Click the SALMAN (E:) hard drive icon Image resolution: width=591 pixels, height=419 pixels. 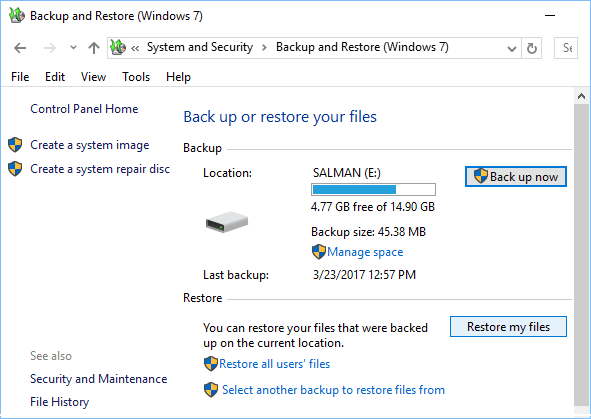point(227,222)
